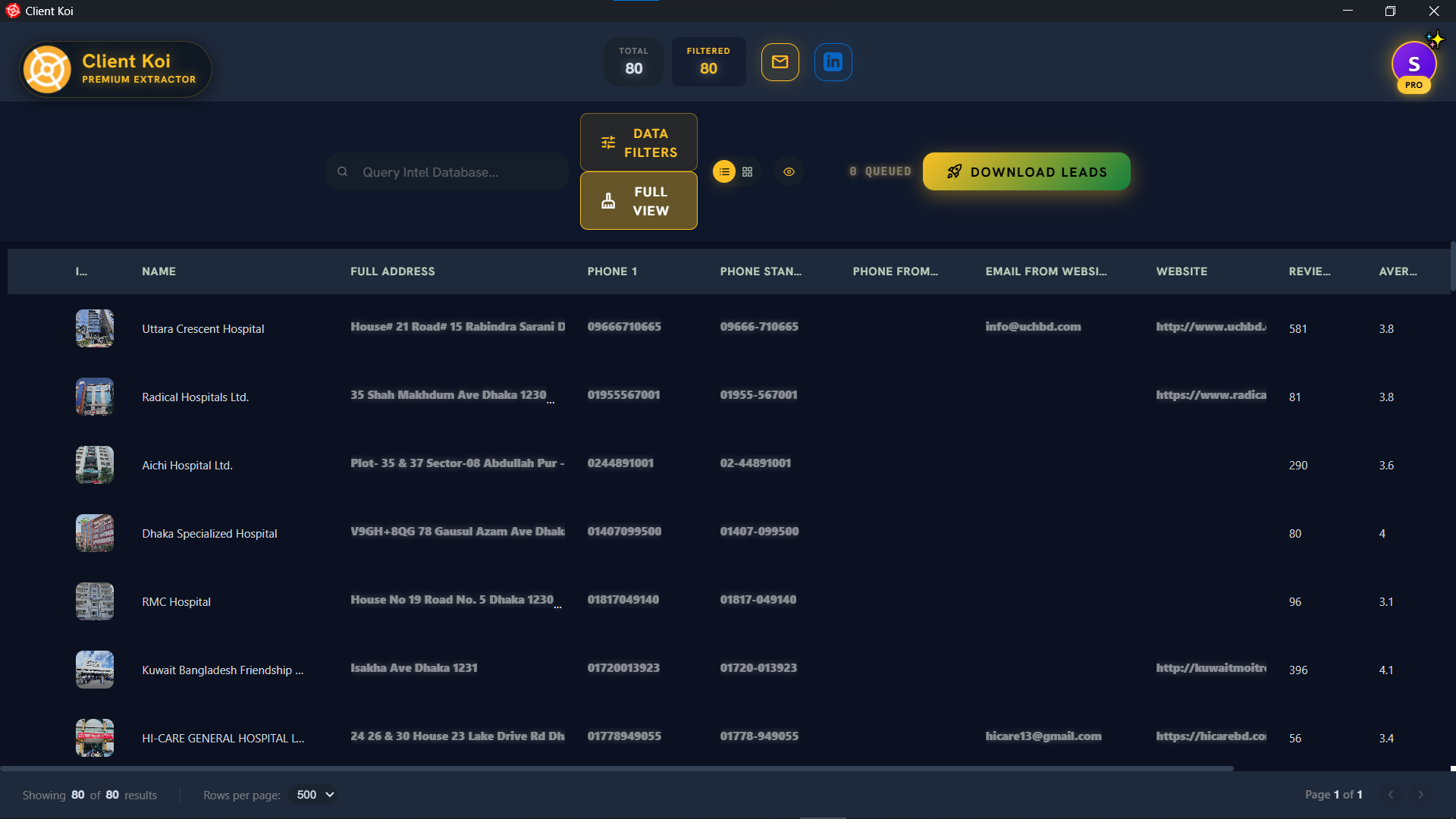
Task: Click review count 581
Action: [x=1298, y=329]
